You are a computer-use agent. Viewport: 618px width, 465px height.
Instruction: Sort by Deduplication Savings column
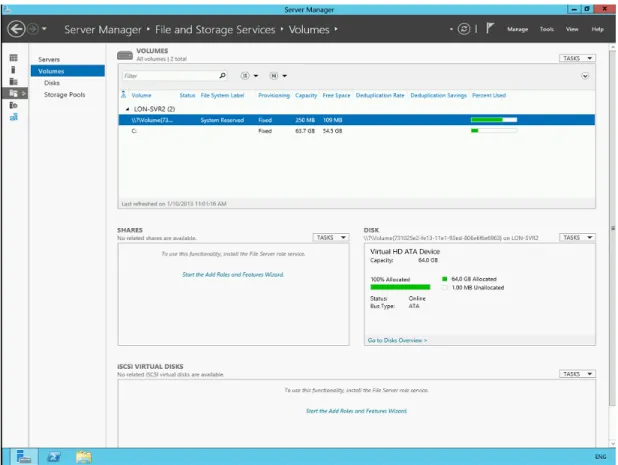tap(438, 95)
